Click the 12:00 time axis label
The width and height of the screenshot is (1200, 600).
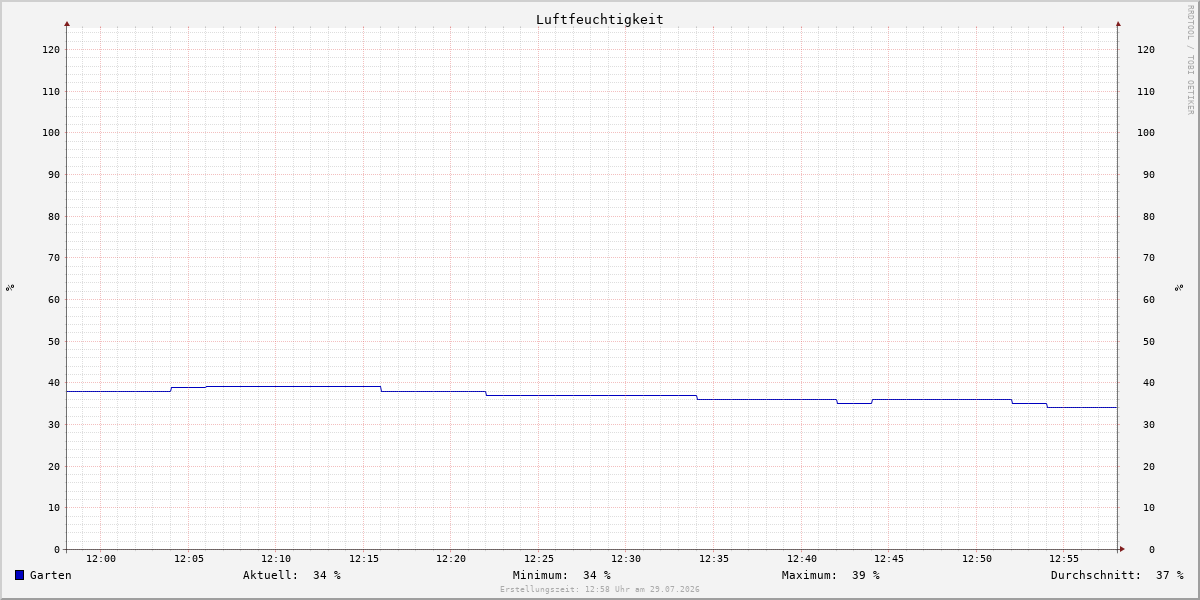click(x=101, y=559)
